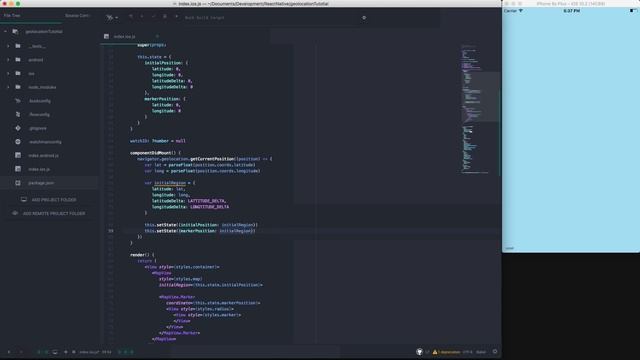Click the .gitignore git file icon
The image size is (640, 360).
pyautogui.click(x=18, y=128)
